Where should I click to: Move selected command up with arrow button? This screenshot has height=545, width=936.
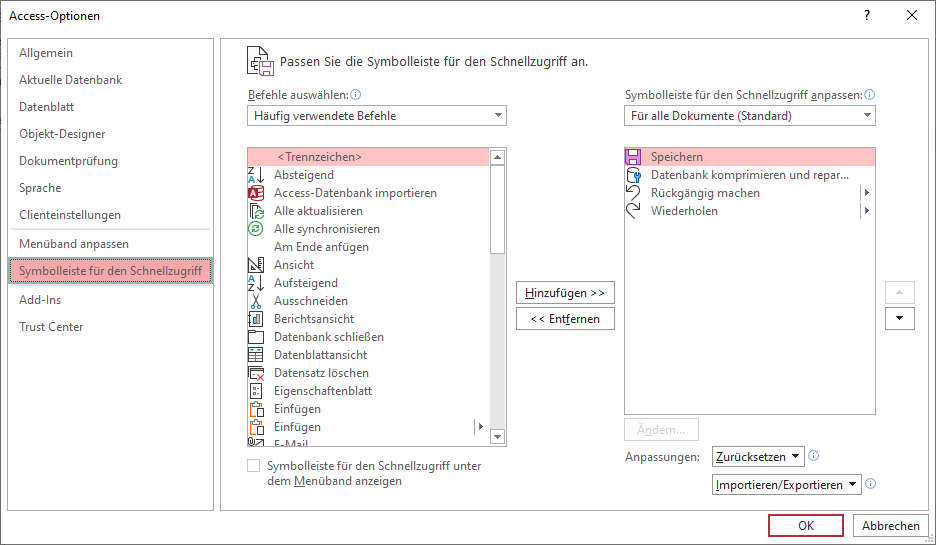coord(900,292)
